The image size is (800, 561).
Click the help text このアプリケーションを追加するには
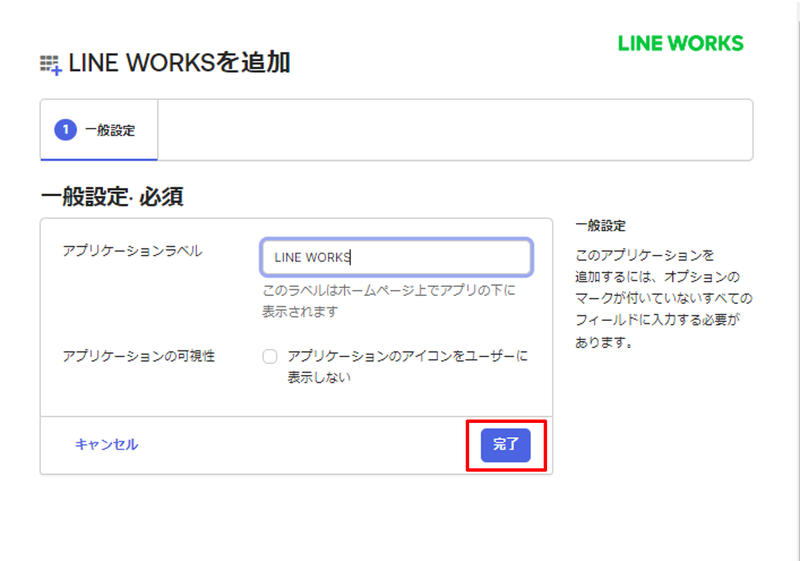pyautogui.click(x=663, y=298)
